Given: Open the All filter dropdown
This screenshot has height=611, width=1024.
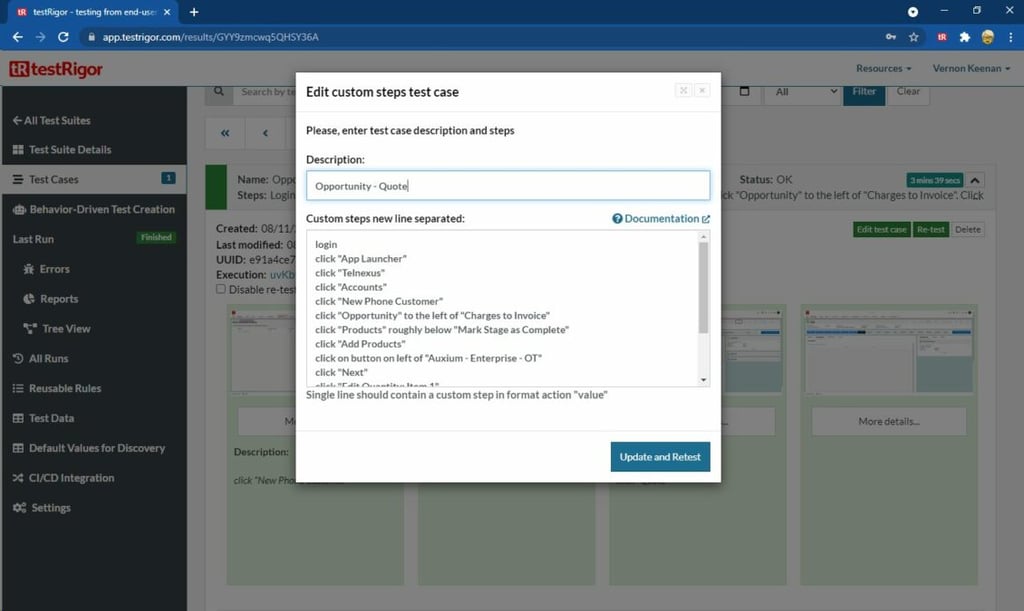Looking at the screenshot, I should (803, 91).
